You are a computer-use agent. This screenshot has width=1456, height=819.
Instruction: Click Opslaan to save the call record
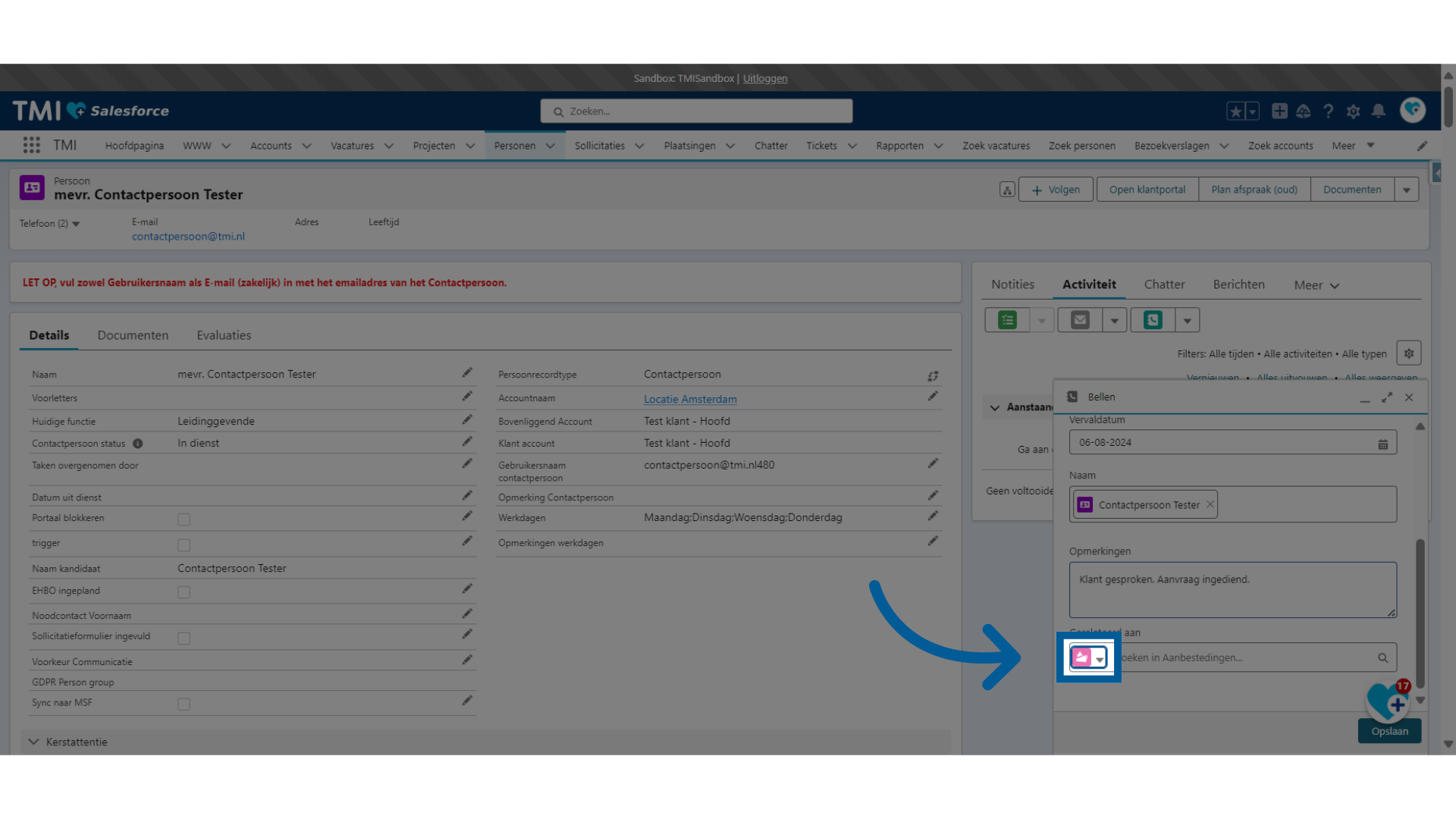[1389, 730]
